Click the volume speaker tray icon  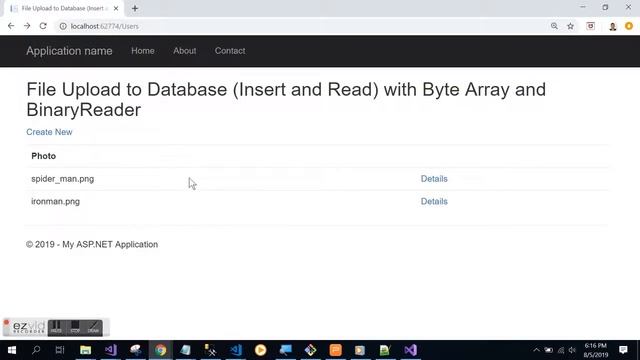pyautogui.click(x=572, y=350)
